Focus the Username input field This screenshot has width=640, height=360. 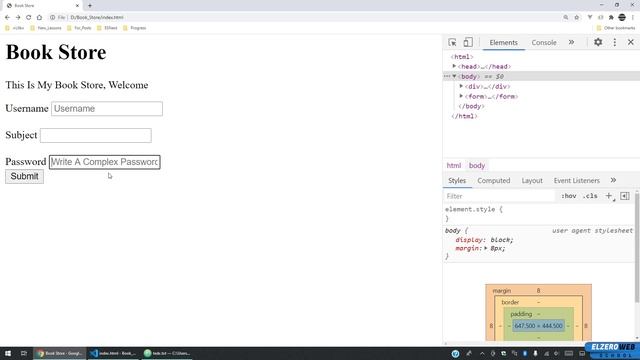coord(107,109)
